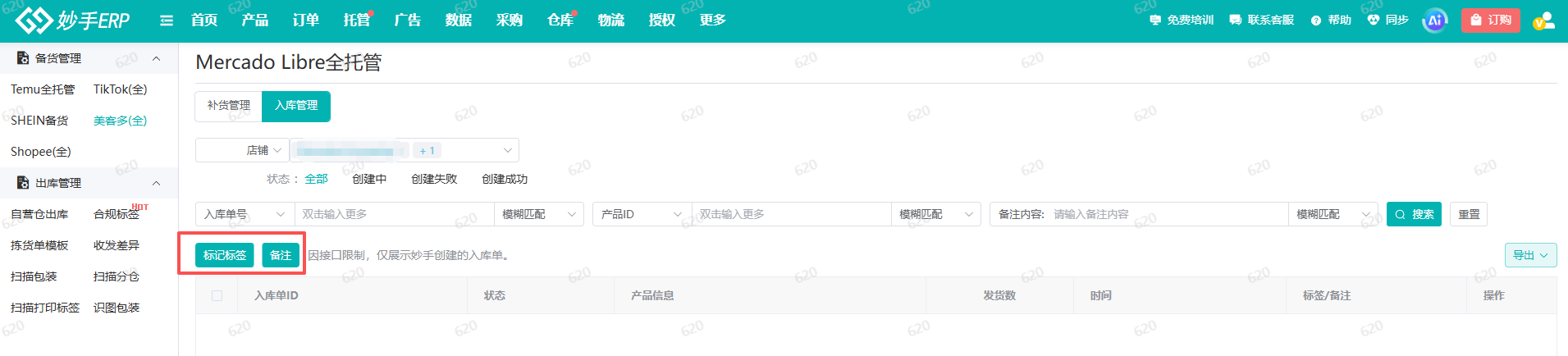
Task: Open 模糊匹配 dropdown for 产品ID
Action: (x=936, y=214)
